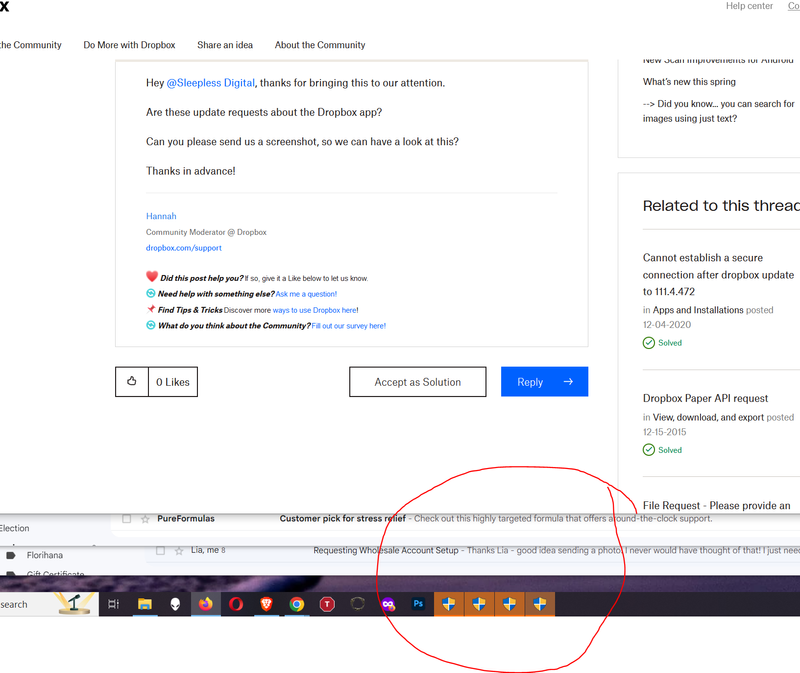800x673 pixels.
Task: Click Community Moderator @ Dropbox text
Action: 206,232
